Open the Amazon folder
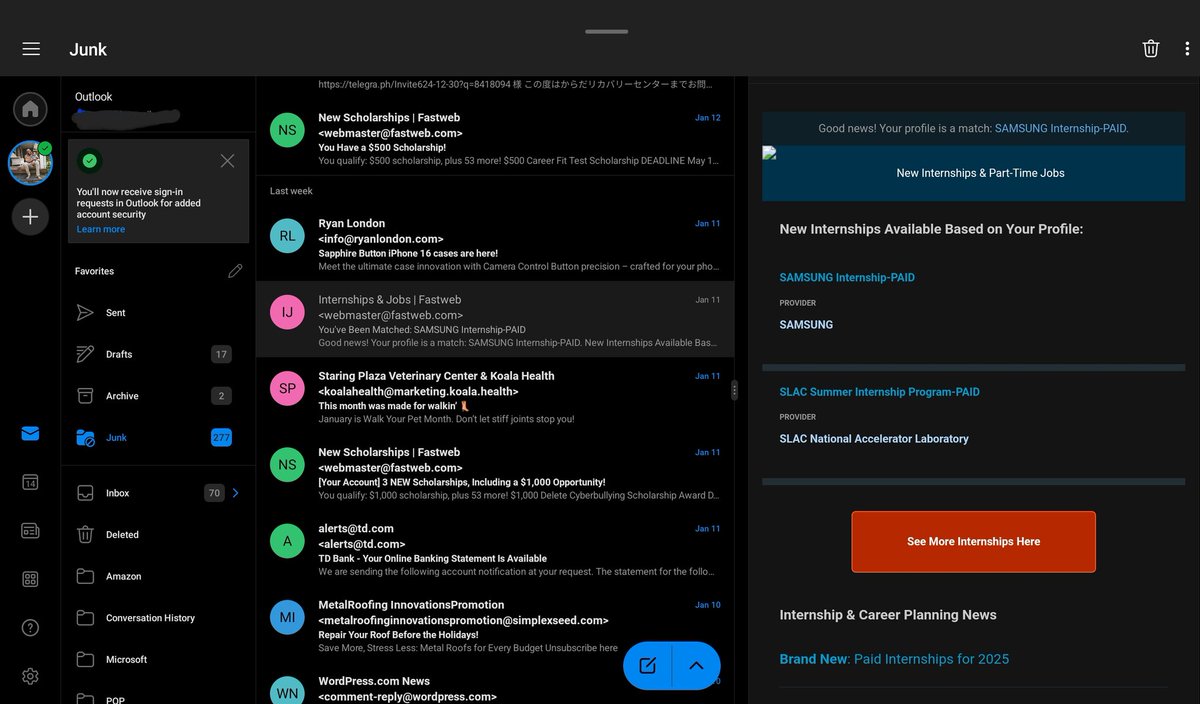The image size is (1200, 704). click(158, 576)
